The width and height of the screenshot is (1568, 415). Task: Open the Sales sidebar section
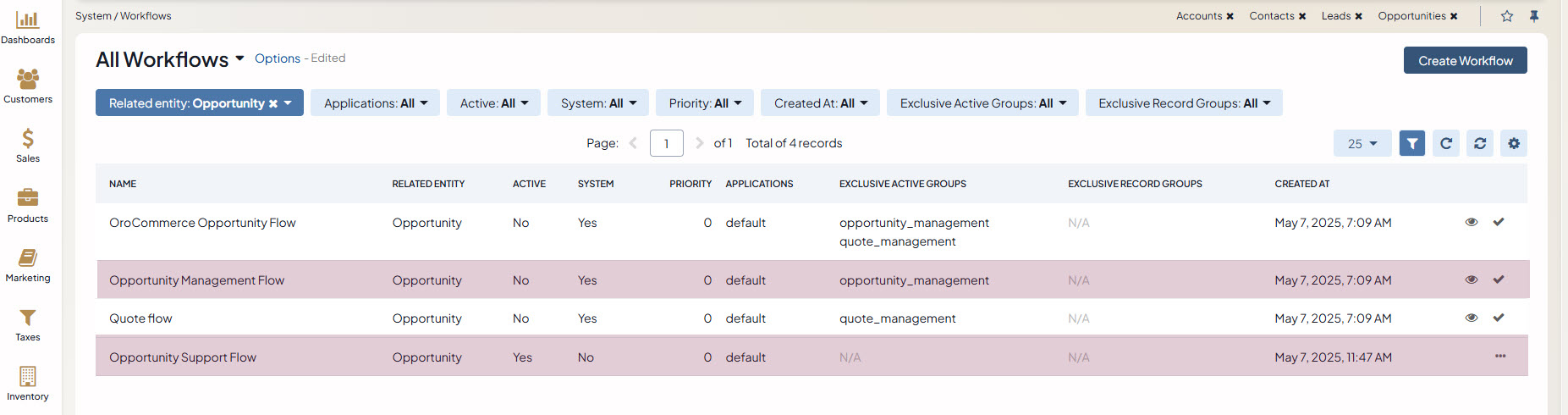click(28, 146)
